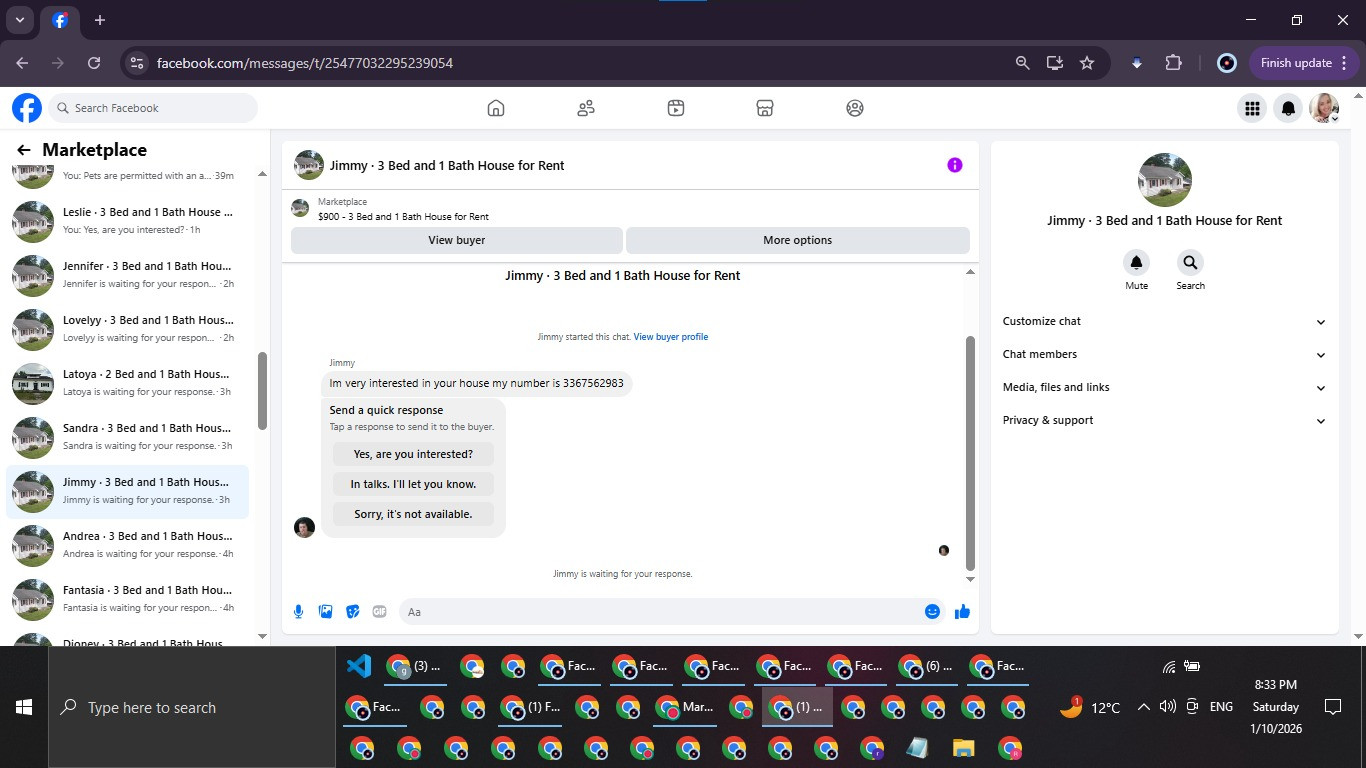Viewport: 1366px width, 768px height.
Task: Send 'In talks. I'll let you know.'
Action: click(413, 484)
